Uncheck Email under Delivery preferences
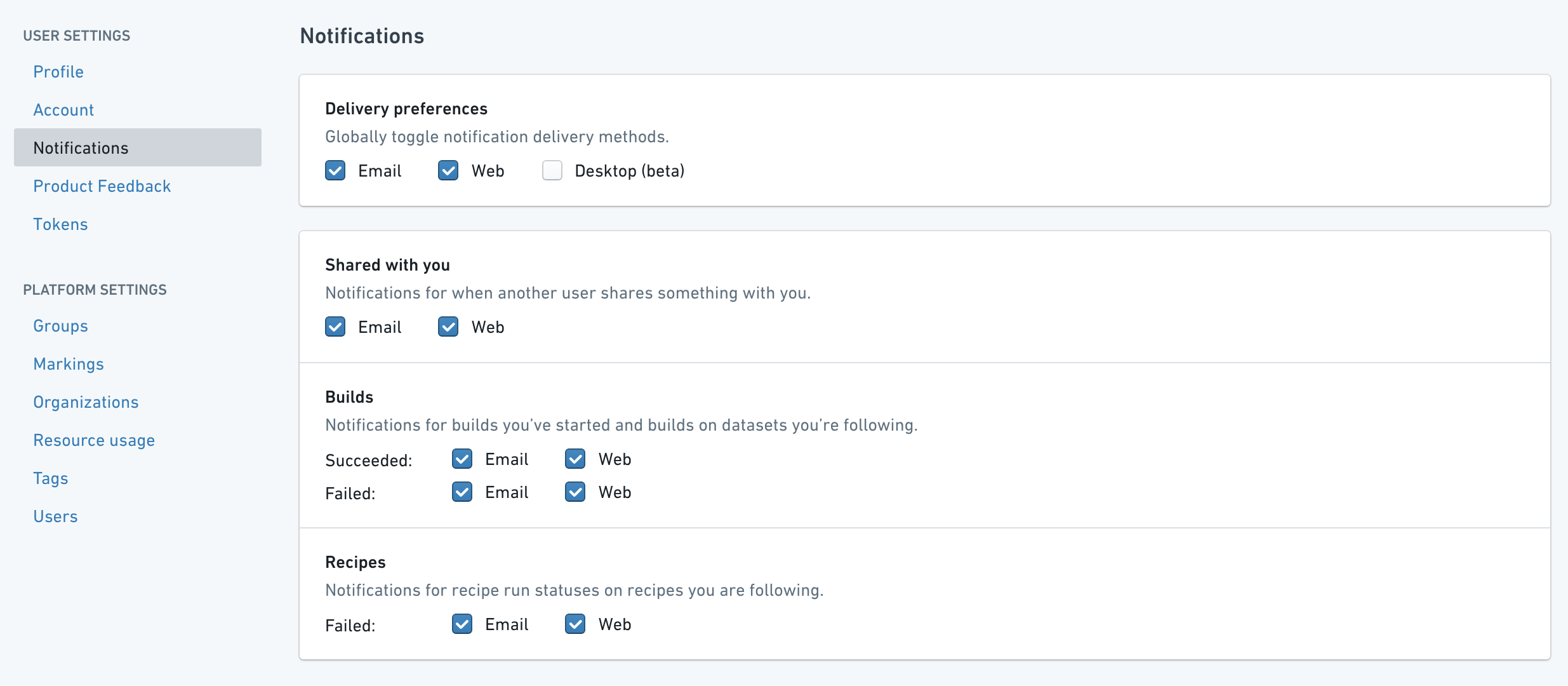Image resolution: width=1568 pixels, height=686 pixels. tap(335, 171)
